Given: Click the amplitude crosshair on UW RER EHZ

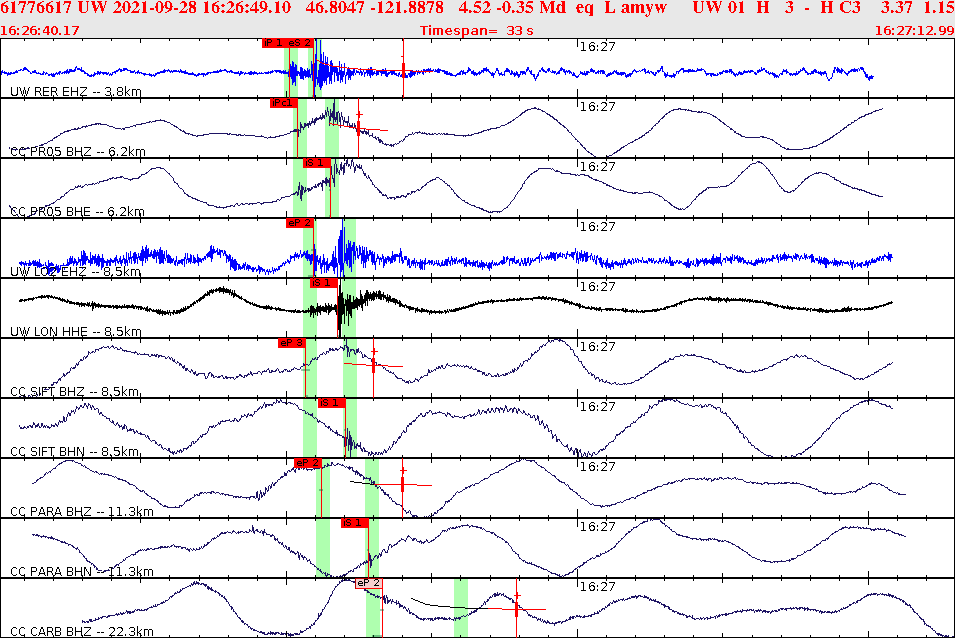Looking at the screenshot, I should coord(405,70).
